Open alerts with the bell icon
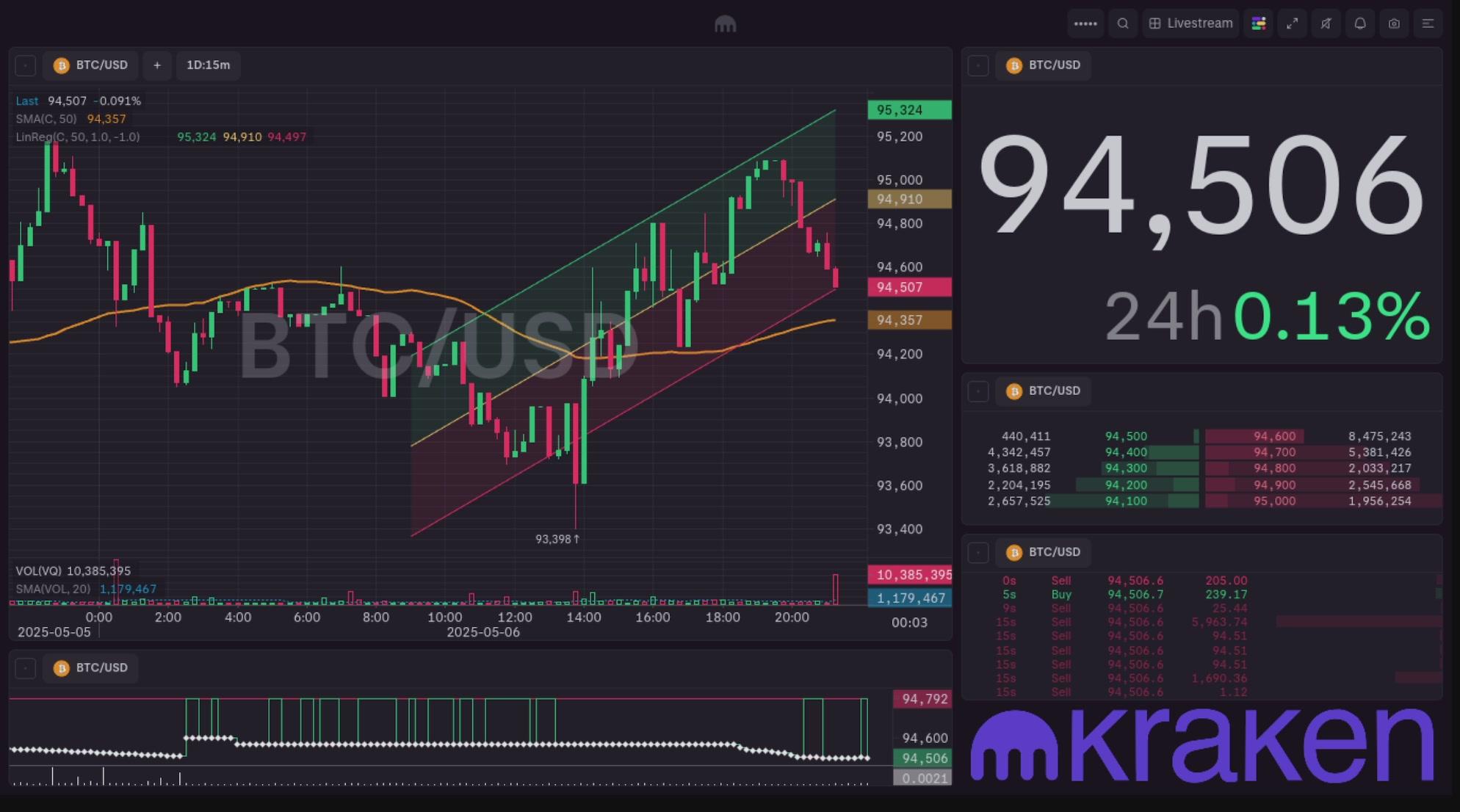1460x812 pixels. click(1360, 23)
